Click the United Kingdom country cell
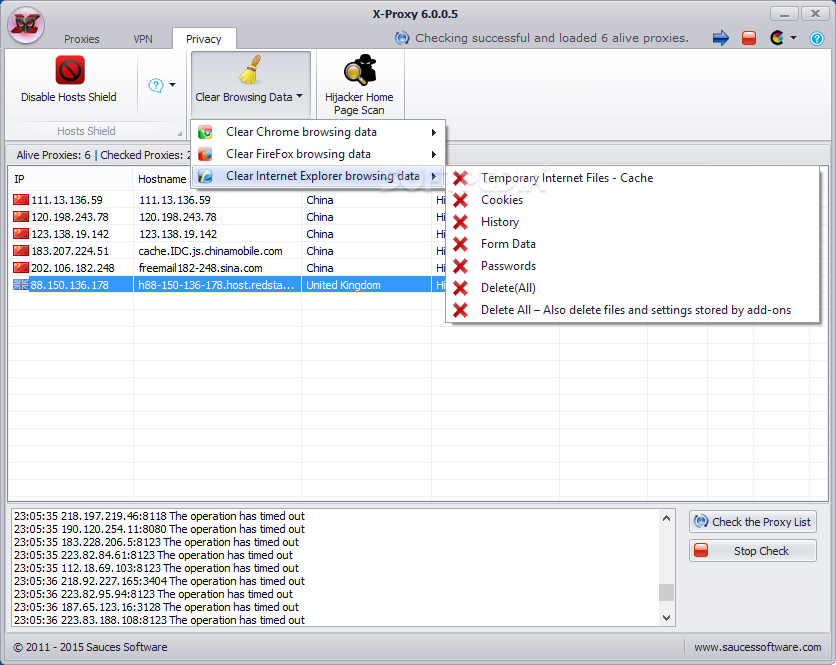This screenshot has width=836, height=665. coord(366,285)
